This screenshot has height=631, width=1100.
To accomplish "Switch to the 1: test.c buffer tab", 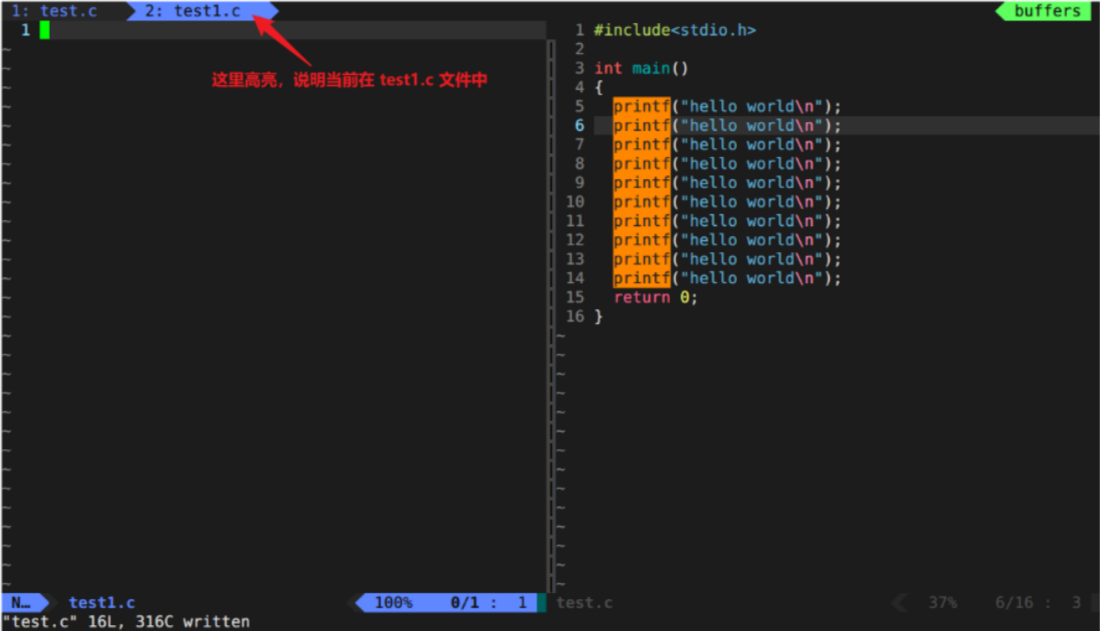I will point(54,11).
